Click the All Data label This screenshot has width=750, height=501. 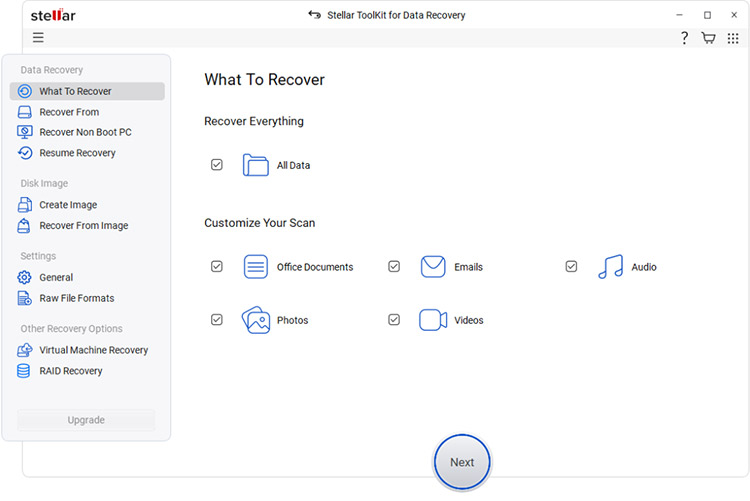coord(293,165)
